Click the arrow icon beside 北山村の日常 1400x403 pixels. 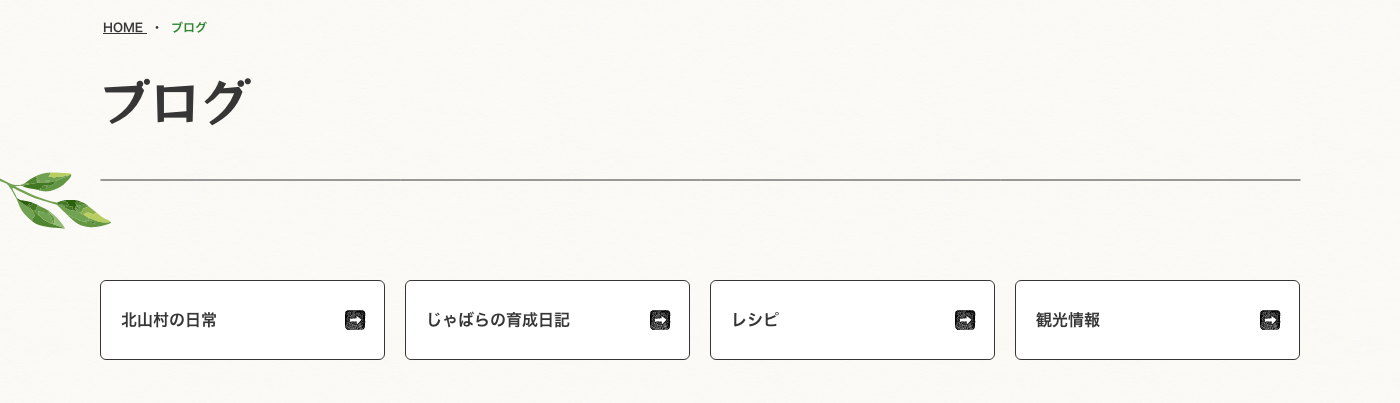click(x=355, y=320)
